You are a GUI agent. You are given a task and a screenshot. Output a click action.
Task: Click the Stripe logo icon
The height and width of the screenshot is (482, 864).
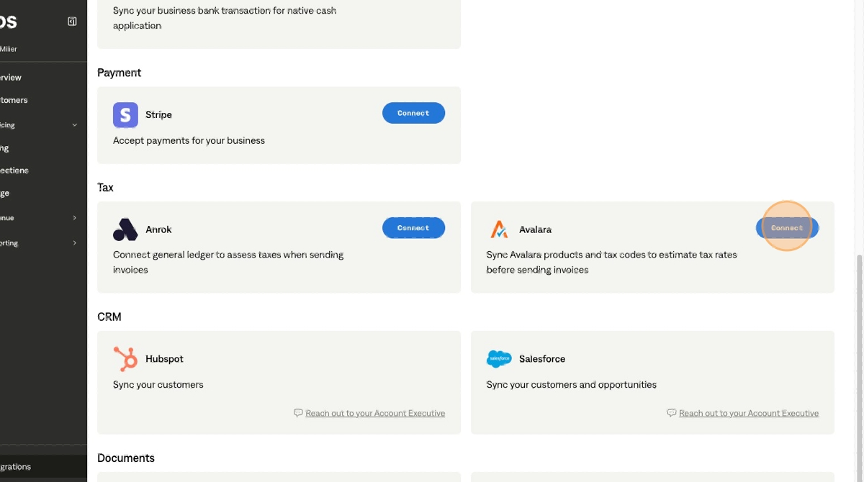(x=125, y=115)
